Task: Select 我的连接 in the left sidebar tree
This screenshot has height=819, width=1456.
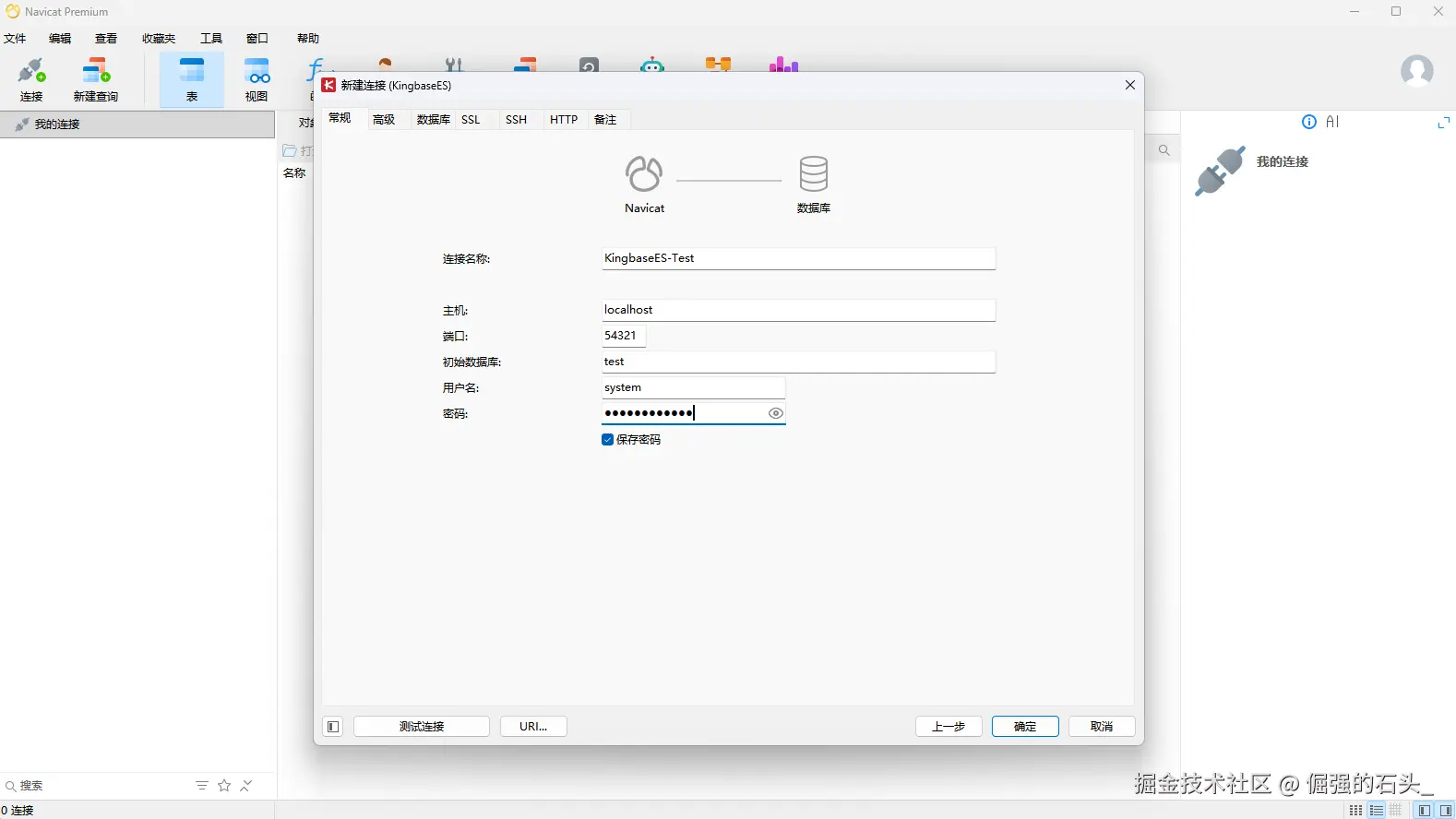Action: click(x=137, y=125)
